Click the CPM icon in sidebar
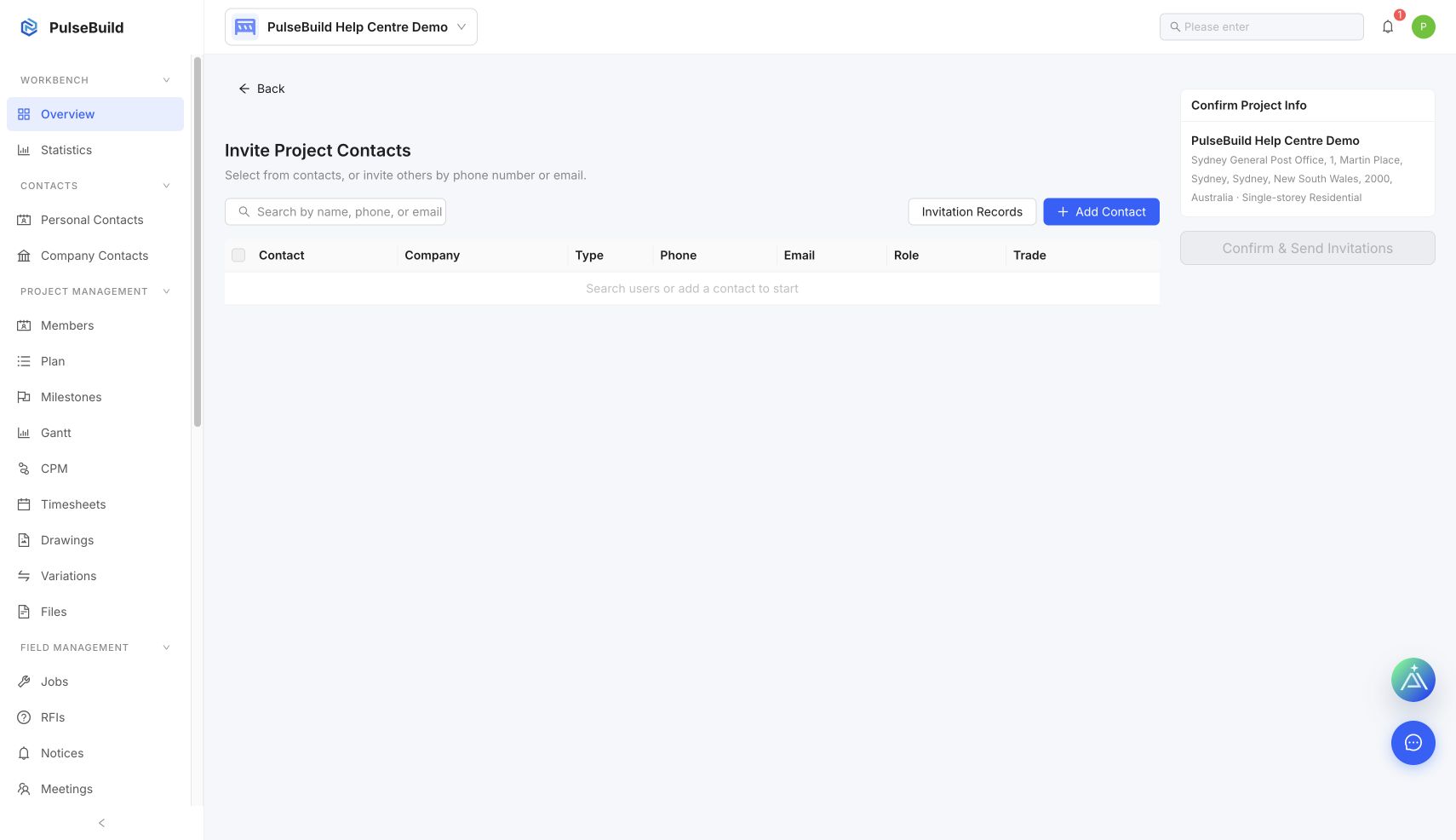The image size is (1456, 840). (x=24, y=469)
